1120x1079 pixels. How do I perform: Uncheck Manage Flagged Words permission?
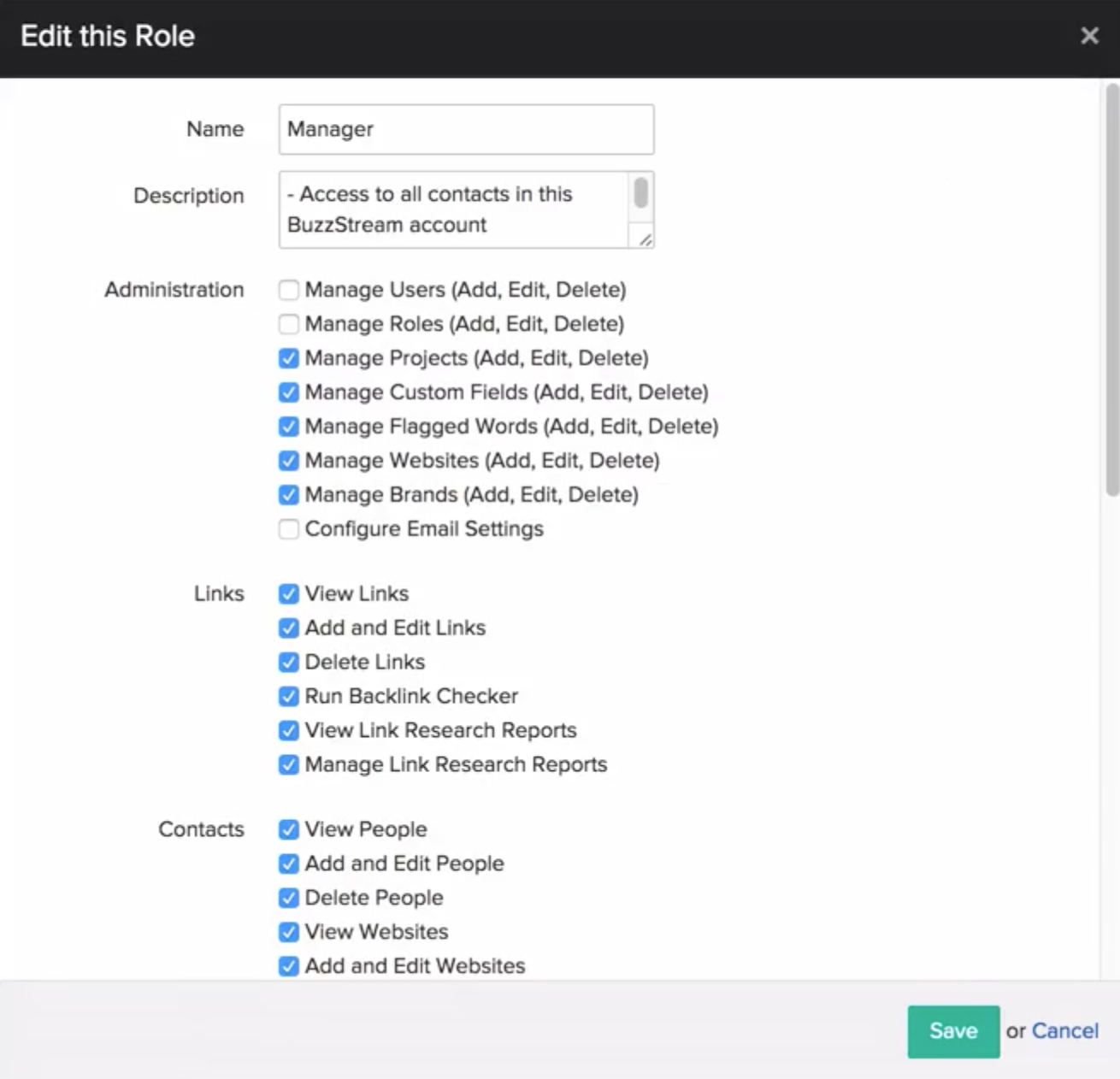(289, 427)
